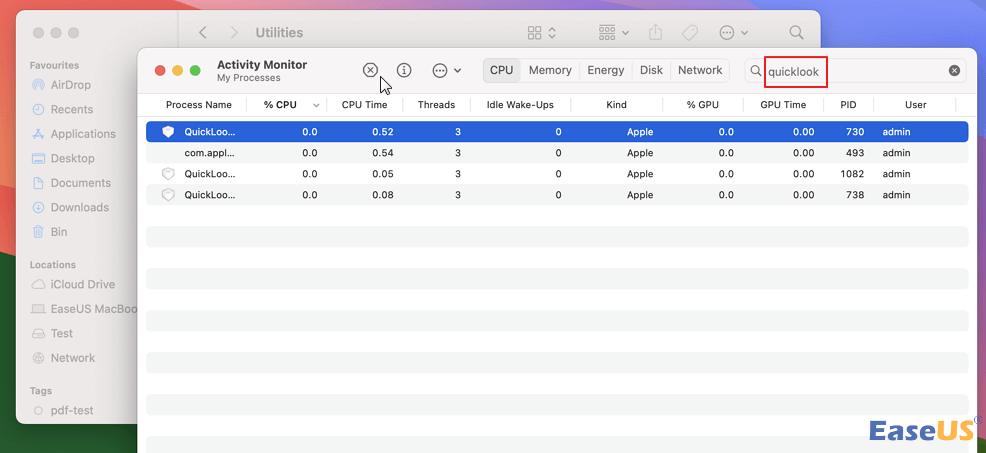The height and width of the screenshot is (453, 986).
Task: Open AirDrop in the Finder sidebar
Action: (72, 86)
